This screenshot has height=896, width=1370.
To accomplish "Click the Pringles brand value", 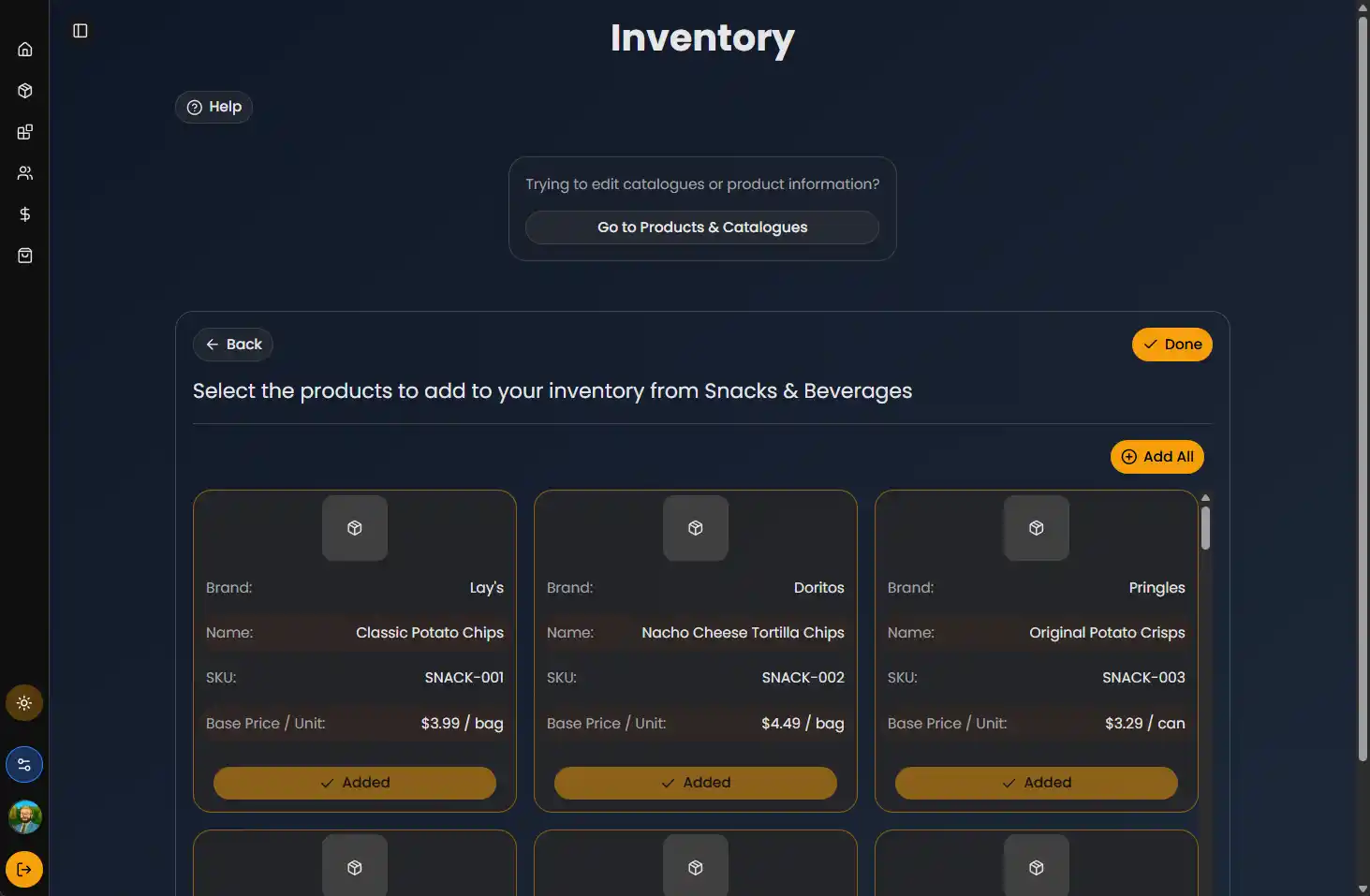I will click(1157, 588).
